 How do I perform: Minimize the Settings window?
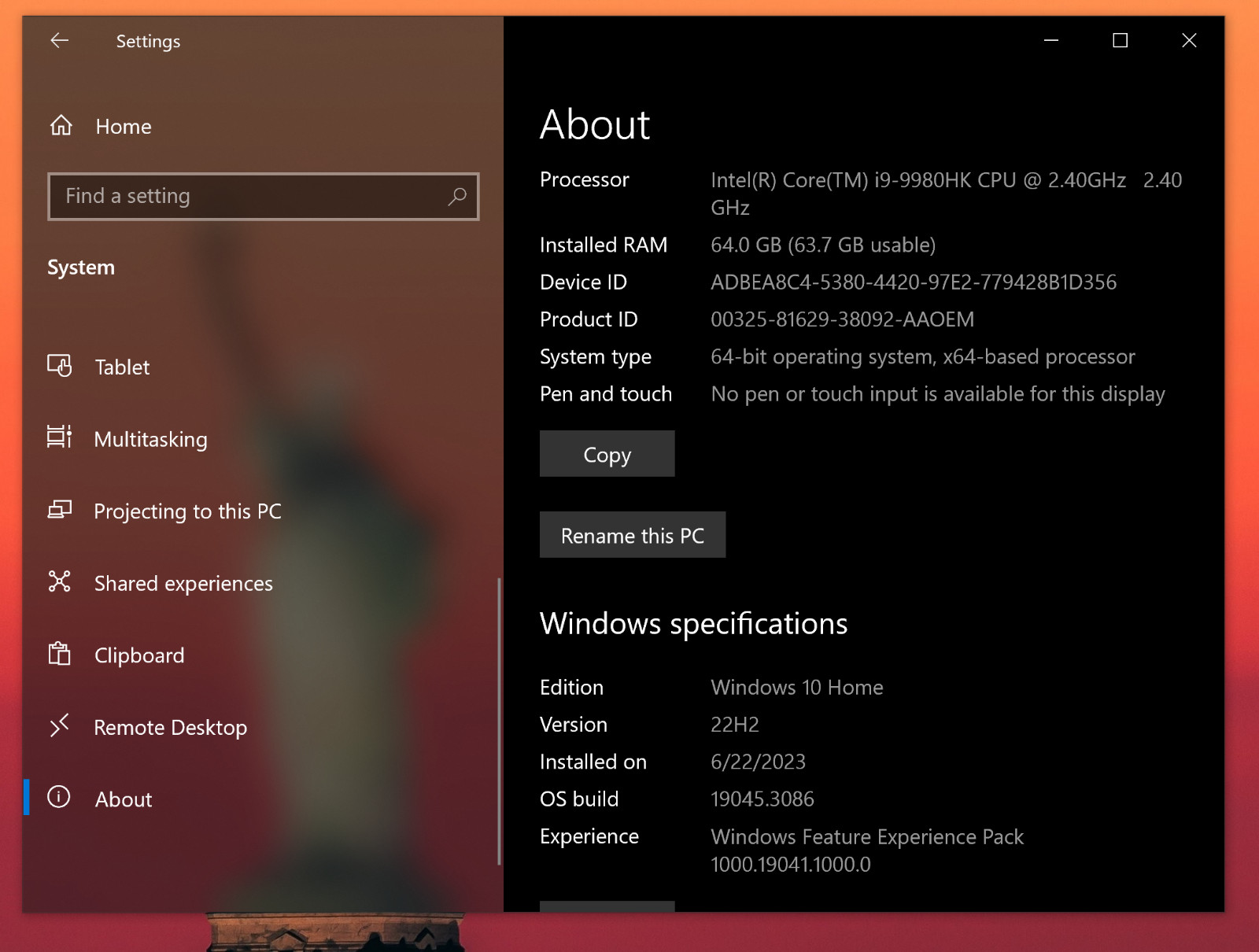point(1050,40)
